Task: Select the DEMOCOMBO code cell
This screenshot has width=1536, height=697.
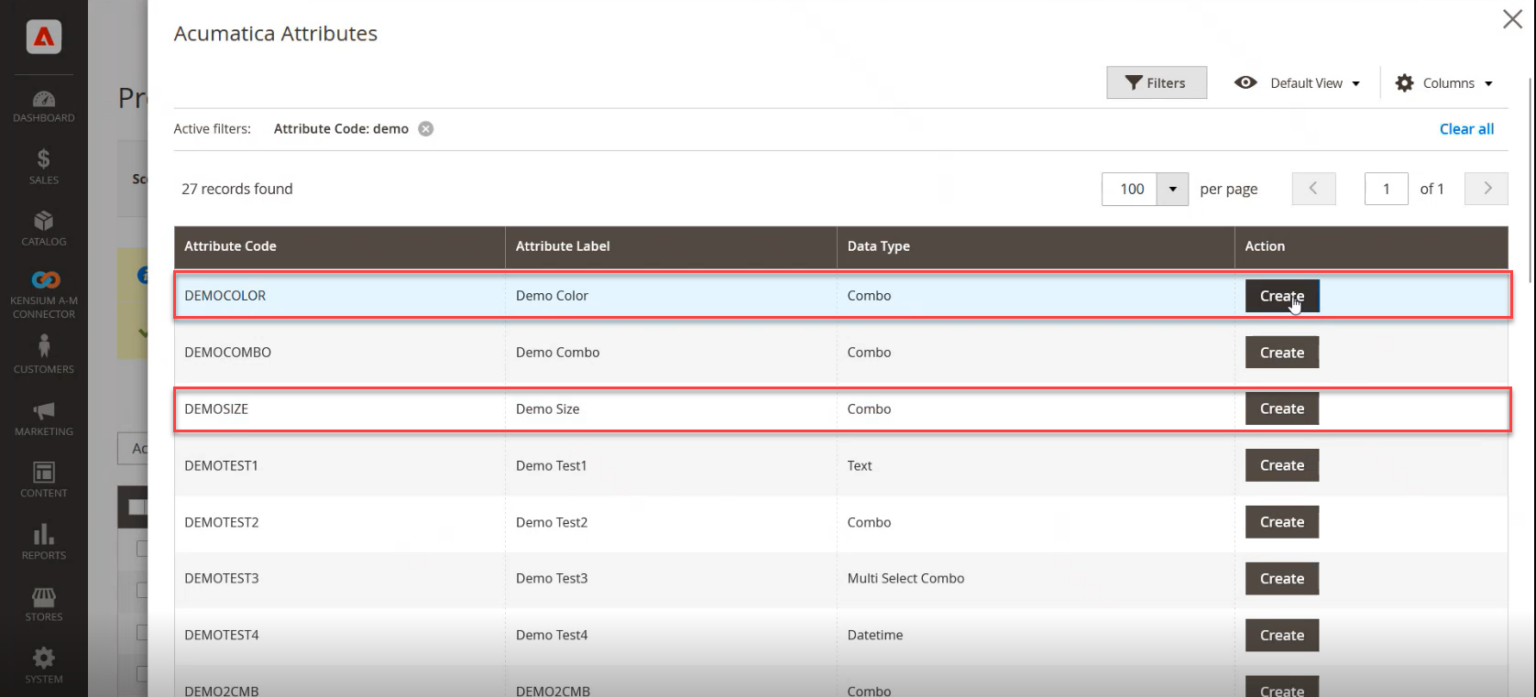Action: pos(339,352)
